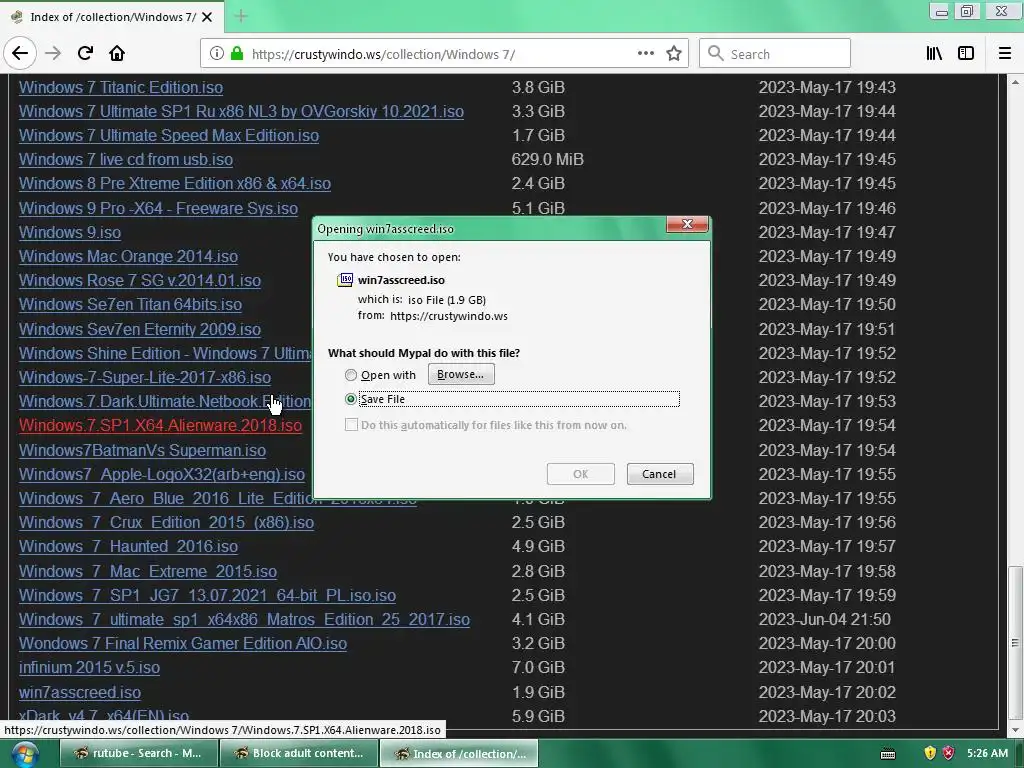Open page actions three-dot menu
Viewport: 1024px width, 768px height.
[x=646, y=54]
